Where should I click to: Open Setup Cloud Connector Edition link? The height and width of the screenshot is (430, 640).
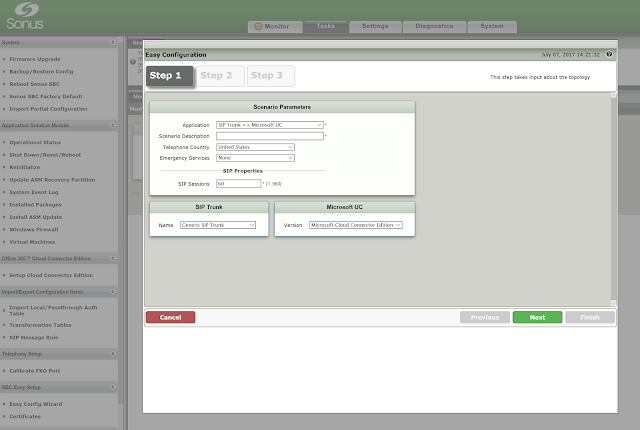pyautogui.click(x=51, y=275)
